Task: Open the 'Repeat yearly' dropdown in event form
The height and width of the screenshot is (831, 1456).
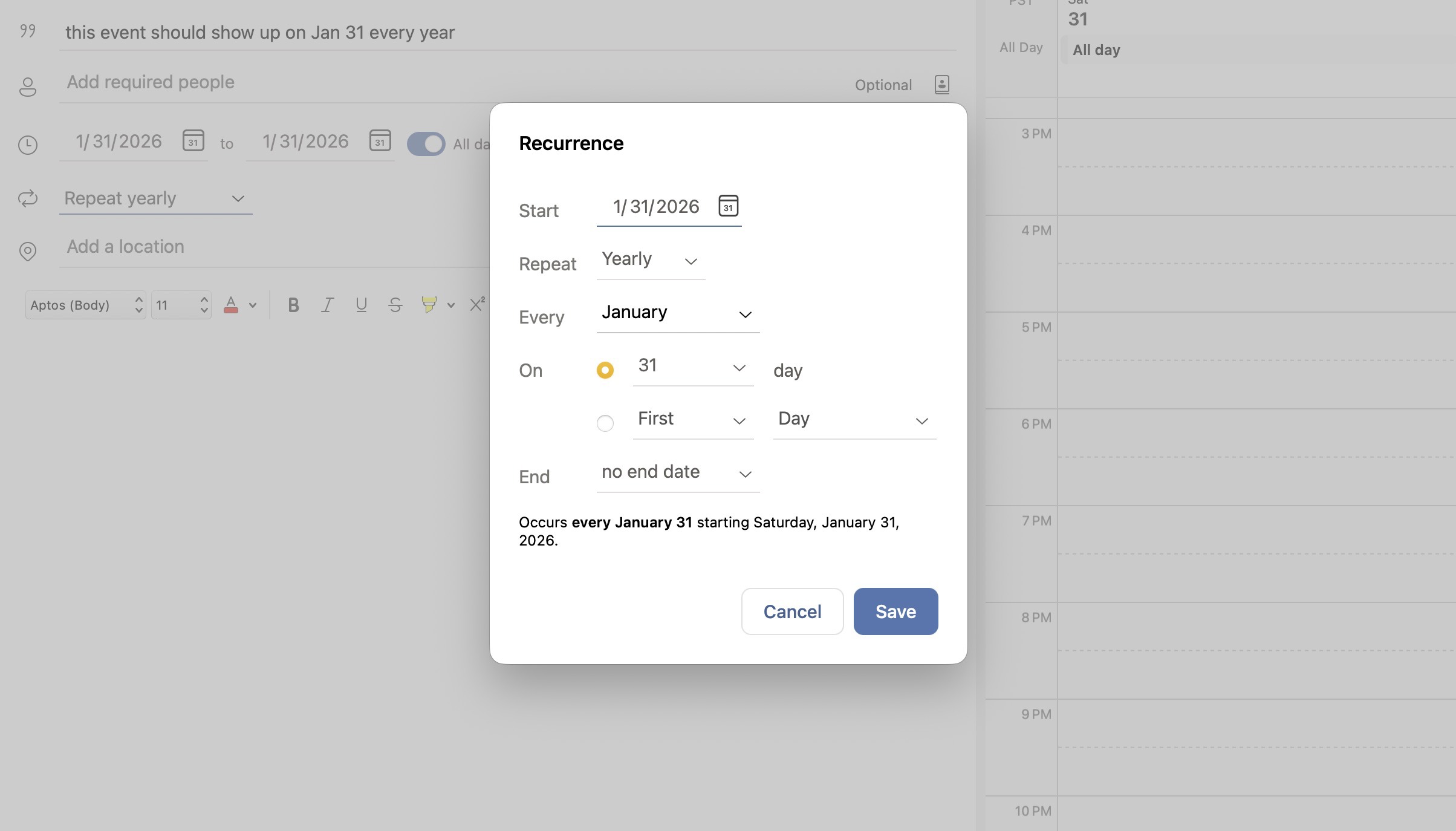Action: click(155, 199)
